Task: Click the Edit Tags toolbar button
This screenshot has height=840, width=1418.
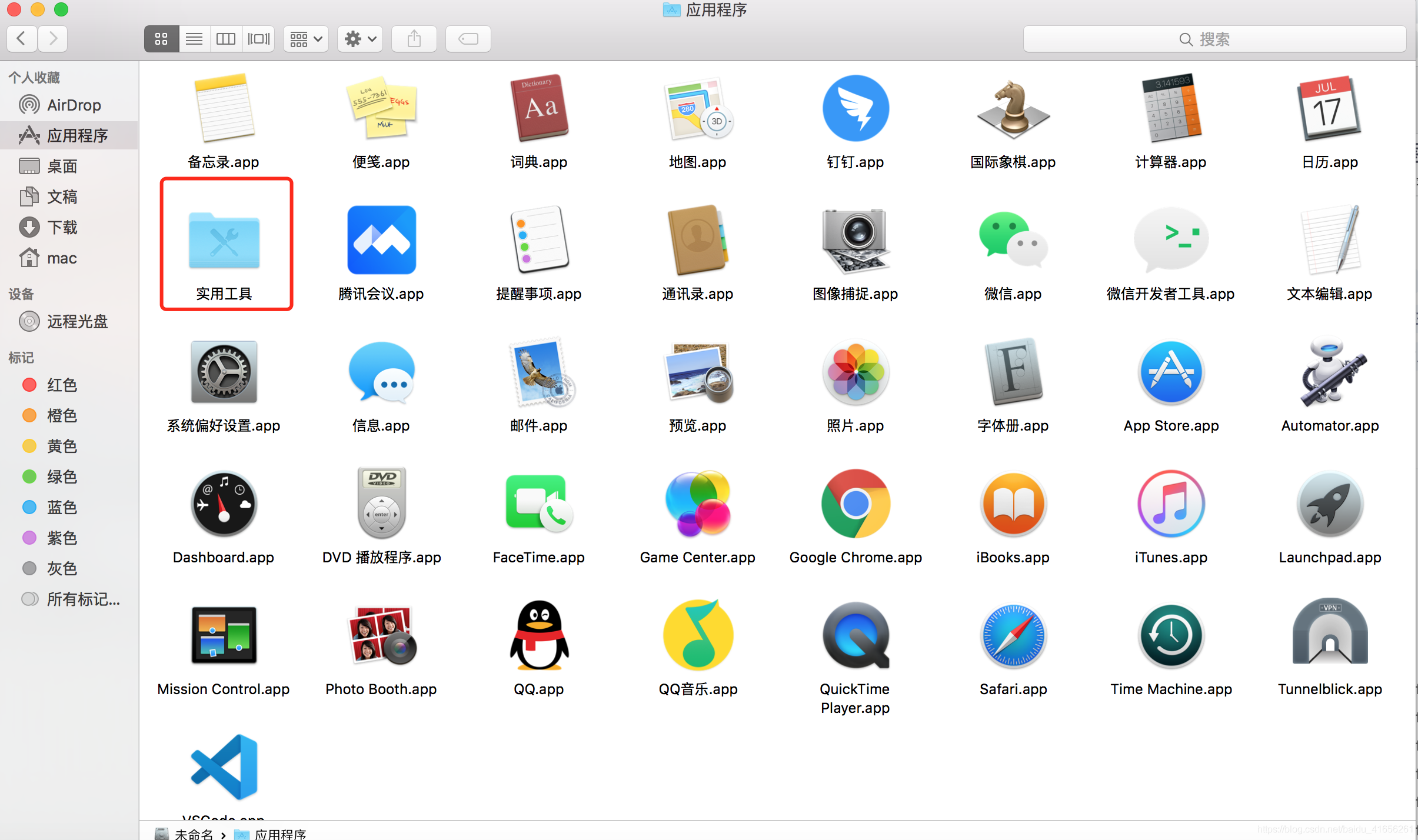Action: pos(468,39)
